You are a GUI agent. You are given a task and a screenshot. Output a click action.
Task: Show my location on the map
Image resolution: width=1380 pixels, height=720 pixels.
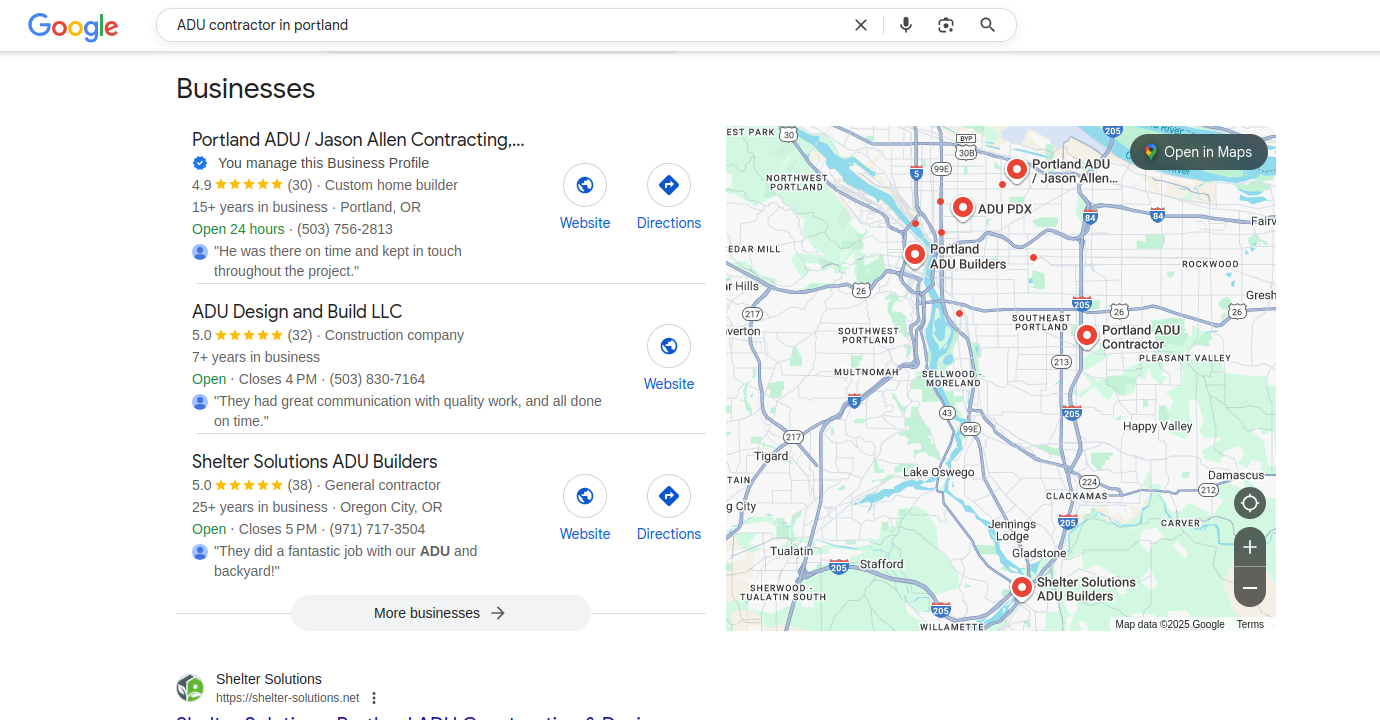[x=1249, y=503]
